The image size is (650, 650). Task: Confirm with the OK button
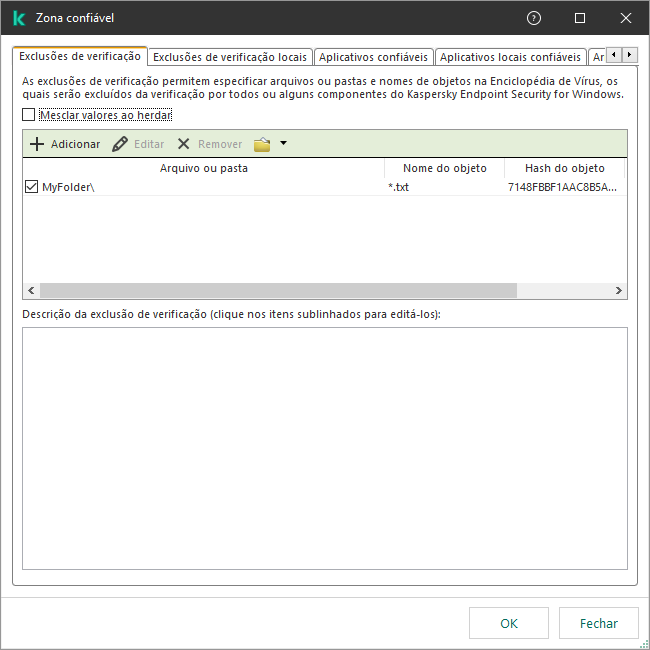pos(509,623)
